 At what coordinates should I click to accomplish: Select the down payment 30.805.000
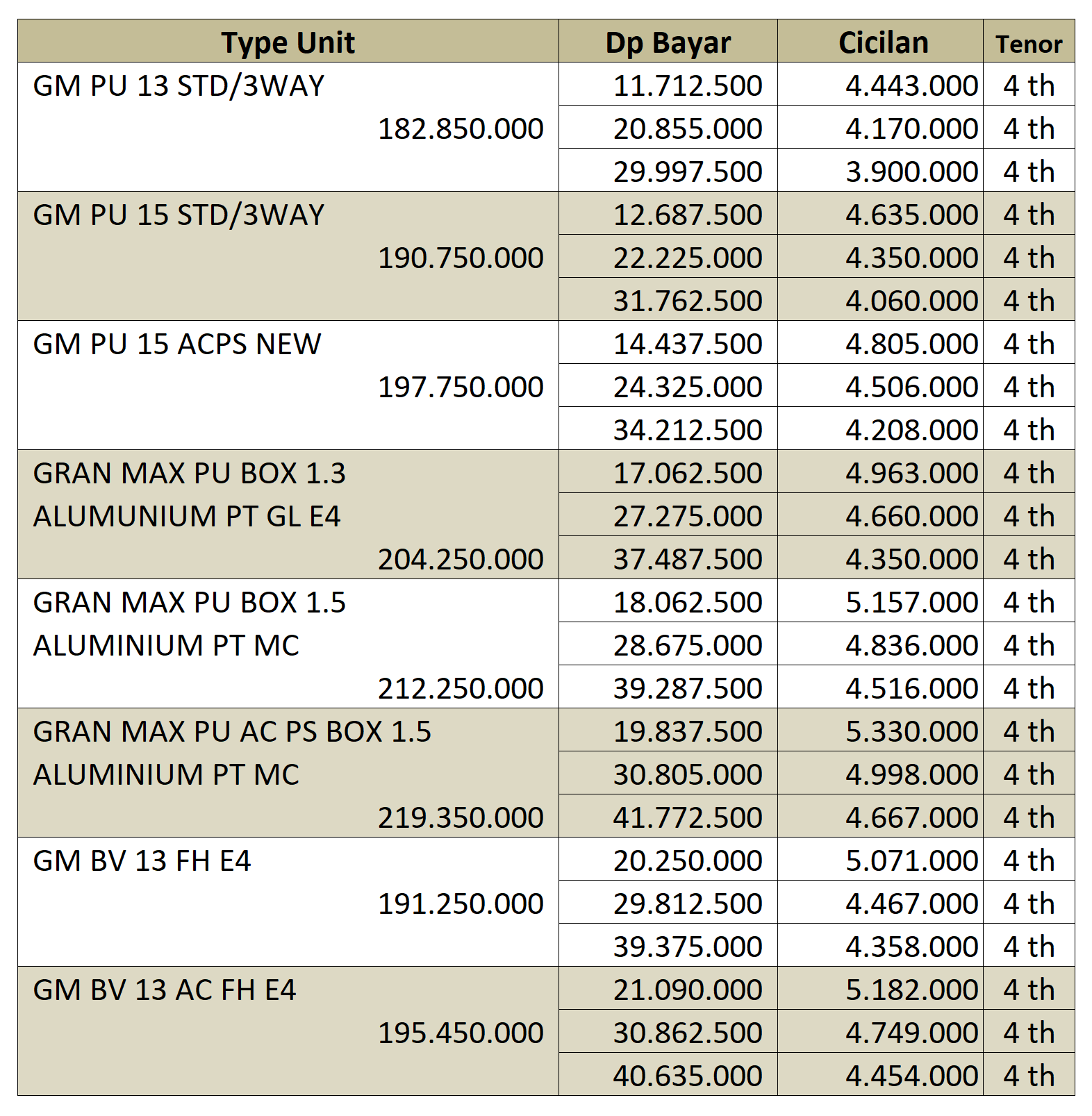(688, 775)
